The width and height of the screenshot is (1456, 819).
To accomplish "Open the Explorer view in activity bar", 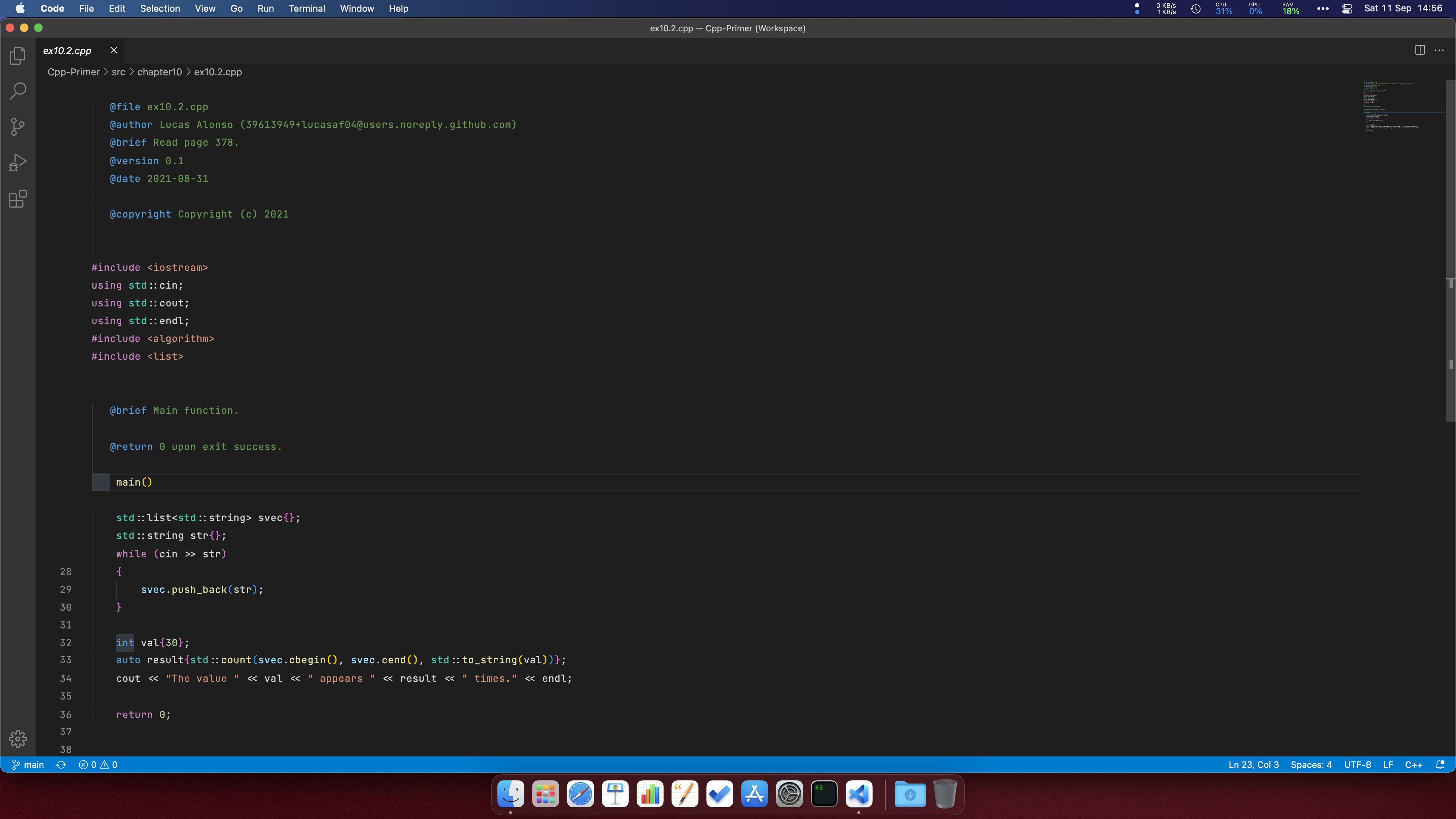I will pyautogui.click(x=17, y=55).
